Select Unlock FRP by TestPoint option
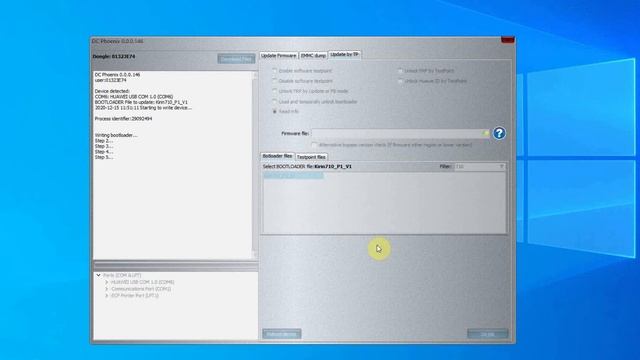Screen dimensions: 640x360 click(x=400, y=71)
